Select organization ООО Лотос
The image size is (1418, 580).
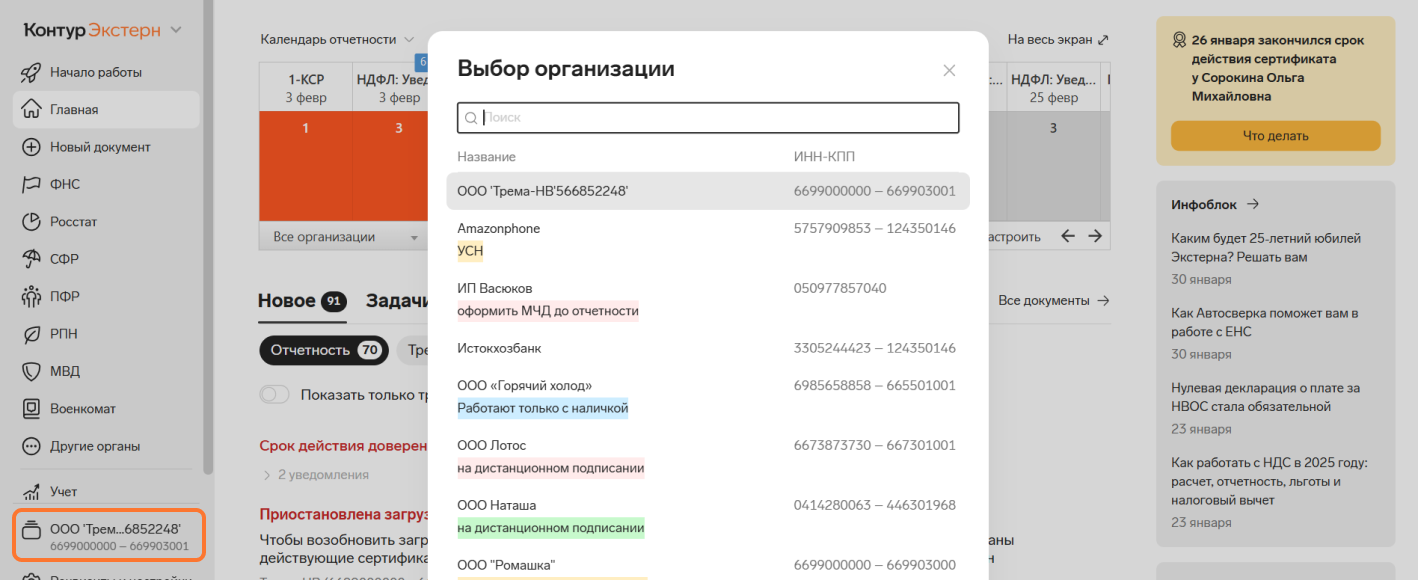point(708,457)
